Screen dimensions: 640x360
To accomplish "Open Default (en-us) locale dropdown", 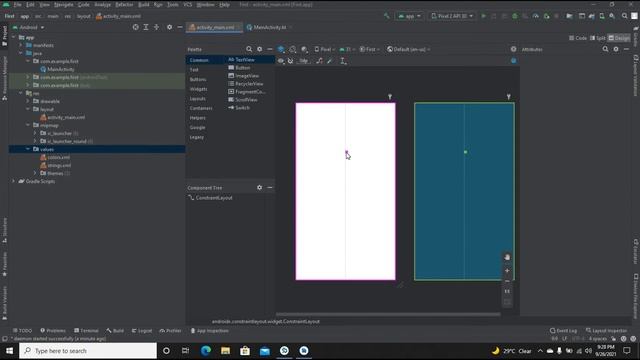I will [408, 49].
